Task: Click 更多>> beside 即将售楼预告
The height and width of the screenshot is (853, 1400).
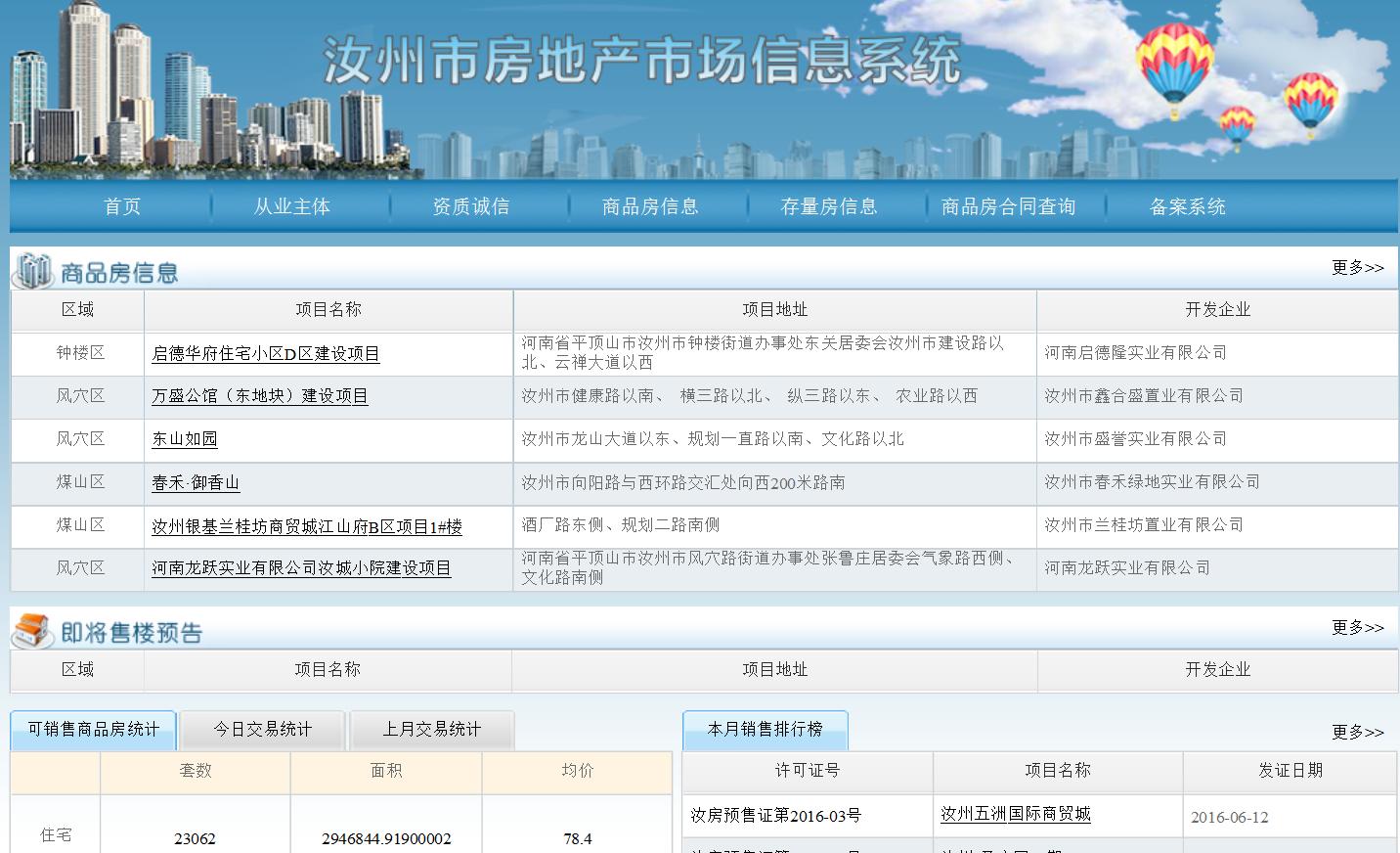Action: click(1358, 629)
